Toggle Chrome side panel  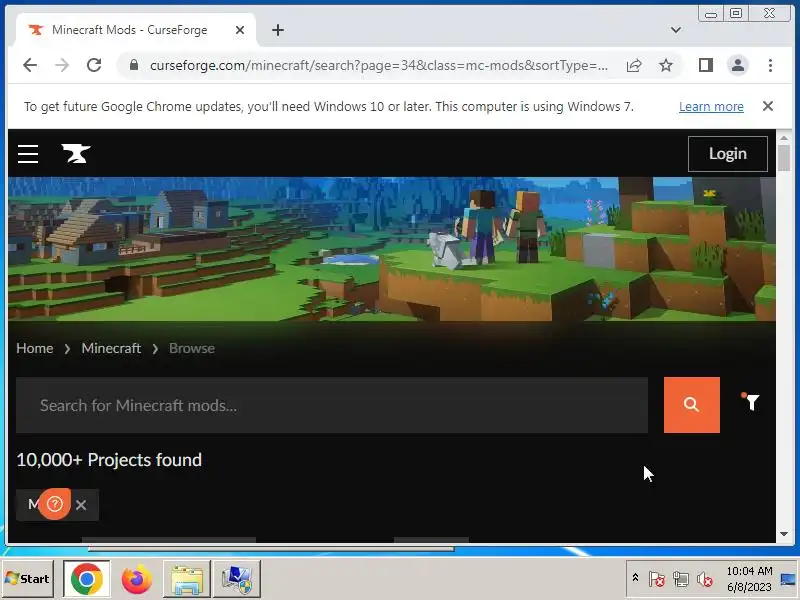(x=706, y=65)
